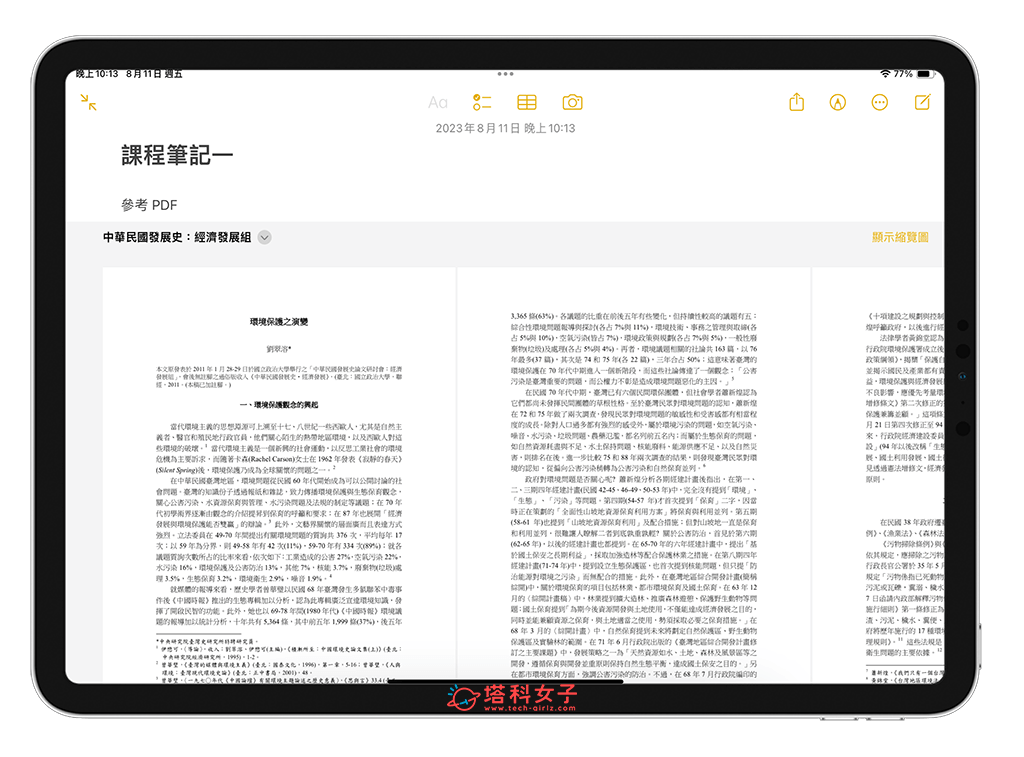Insert a checklist using the checklist icon

click(482, 103)
